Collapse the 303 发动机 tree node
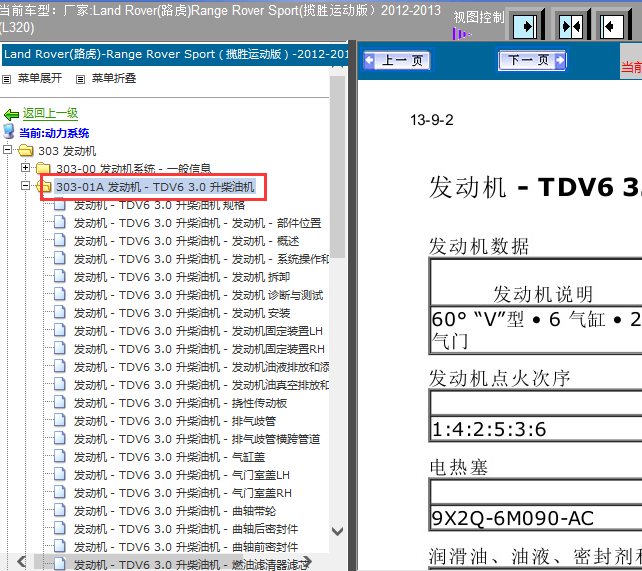642x571 pixels. (x=7, y=149)
